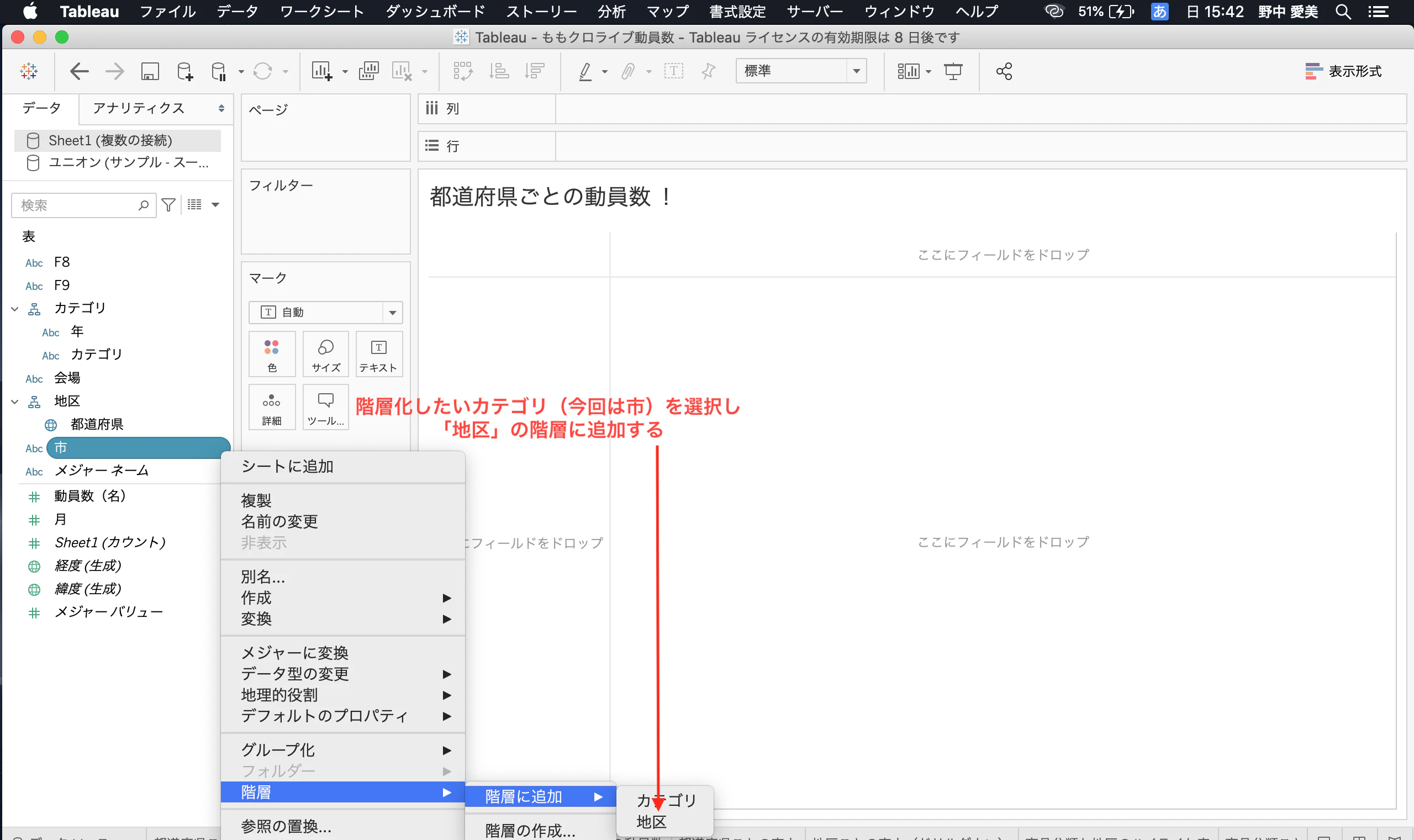The width and height of the screenshot is (1414, 840).
Task: Click the add new data source icon
Action: coord(184,71)
